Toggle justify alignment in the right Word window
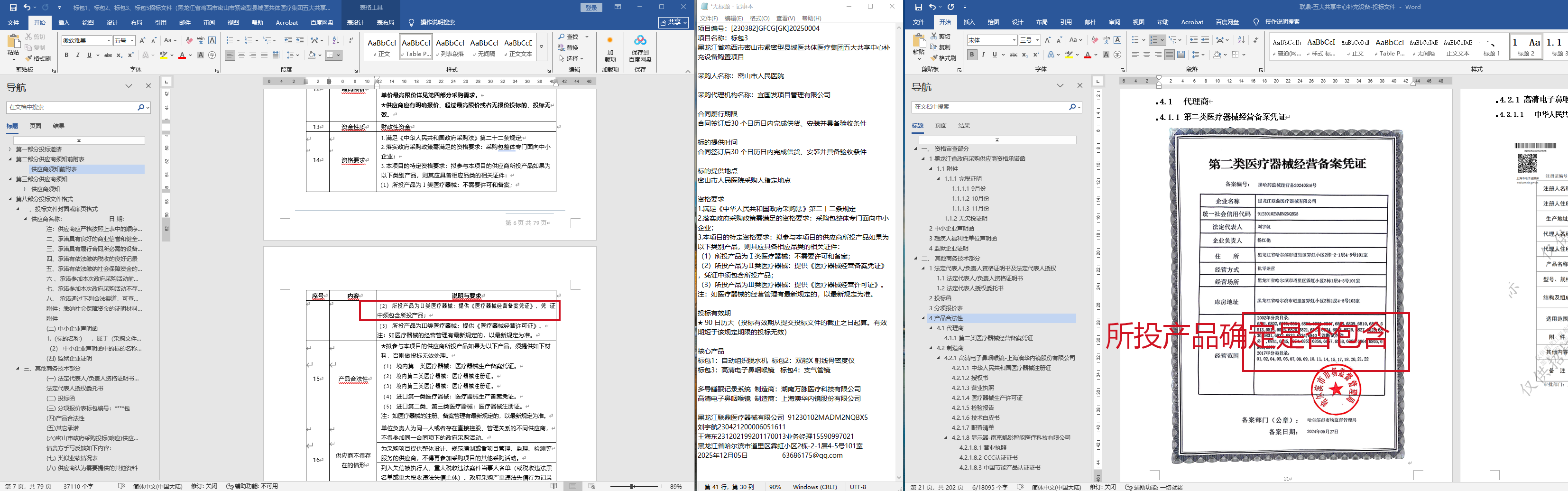 pos(1169,54)
